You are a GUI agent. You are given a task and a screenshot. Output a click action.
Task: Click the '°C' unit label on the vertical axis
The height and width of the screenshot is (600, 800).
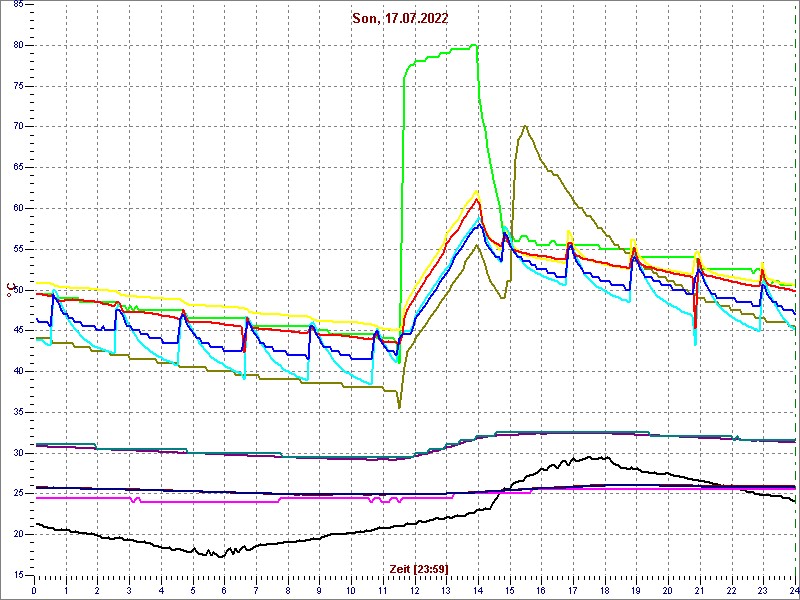(9, 291)
